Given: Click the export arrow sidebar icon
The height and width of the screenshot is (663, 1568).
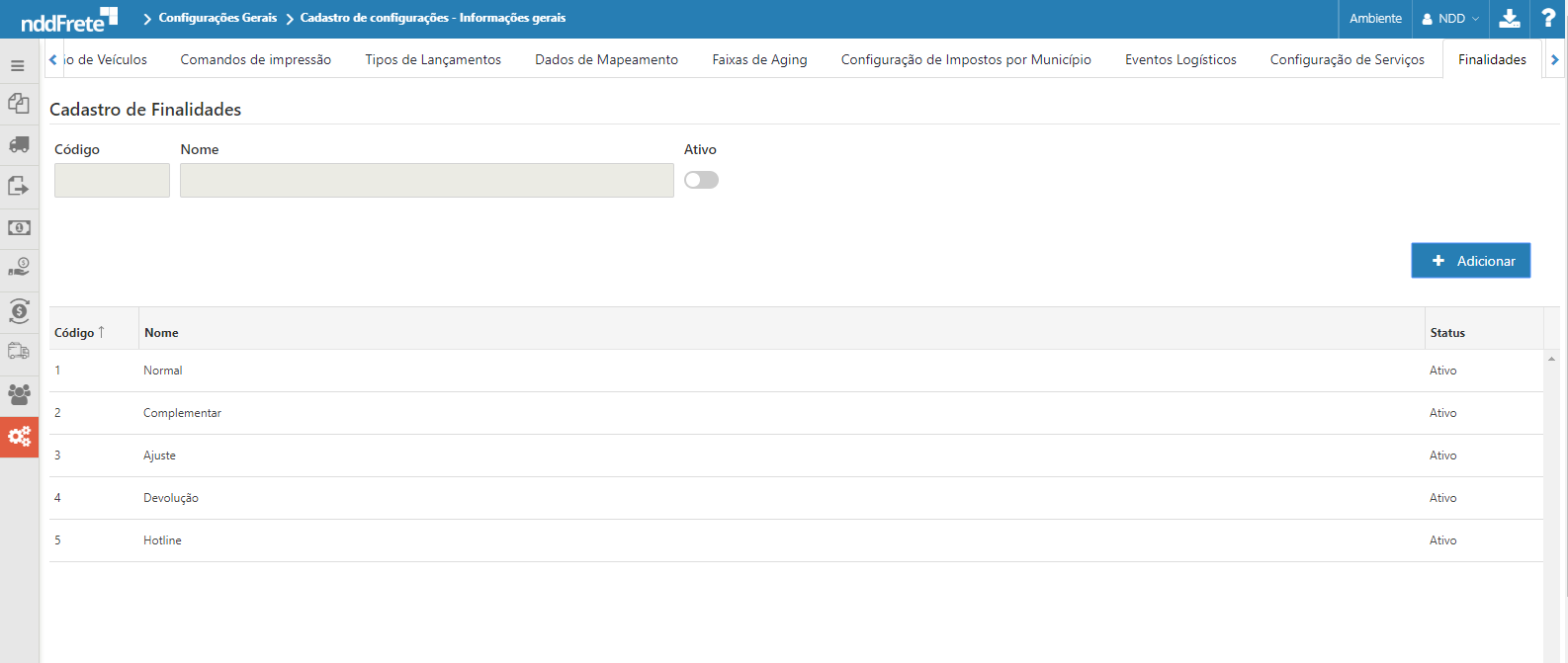Looking at the screenshot, I should [19, 186].
